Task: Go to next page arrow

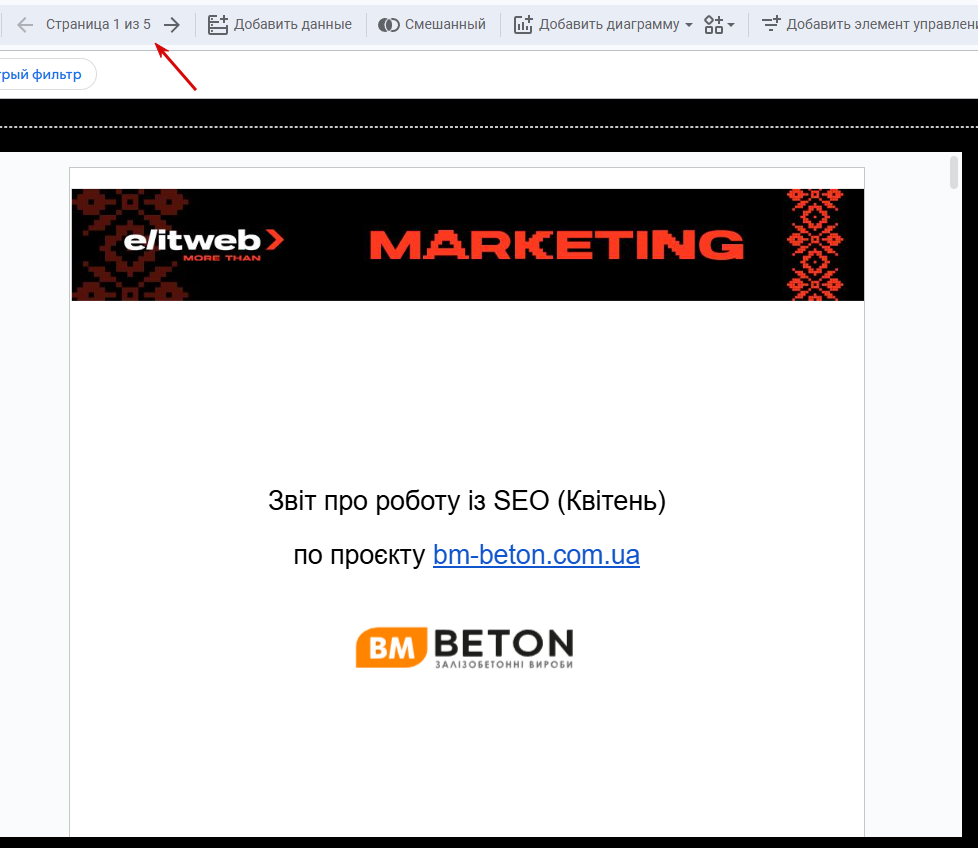Action: click(x=172, y=25)
